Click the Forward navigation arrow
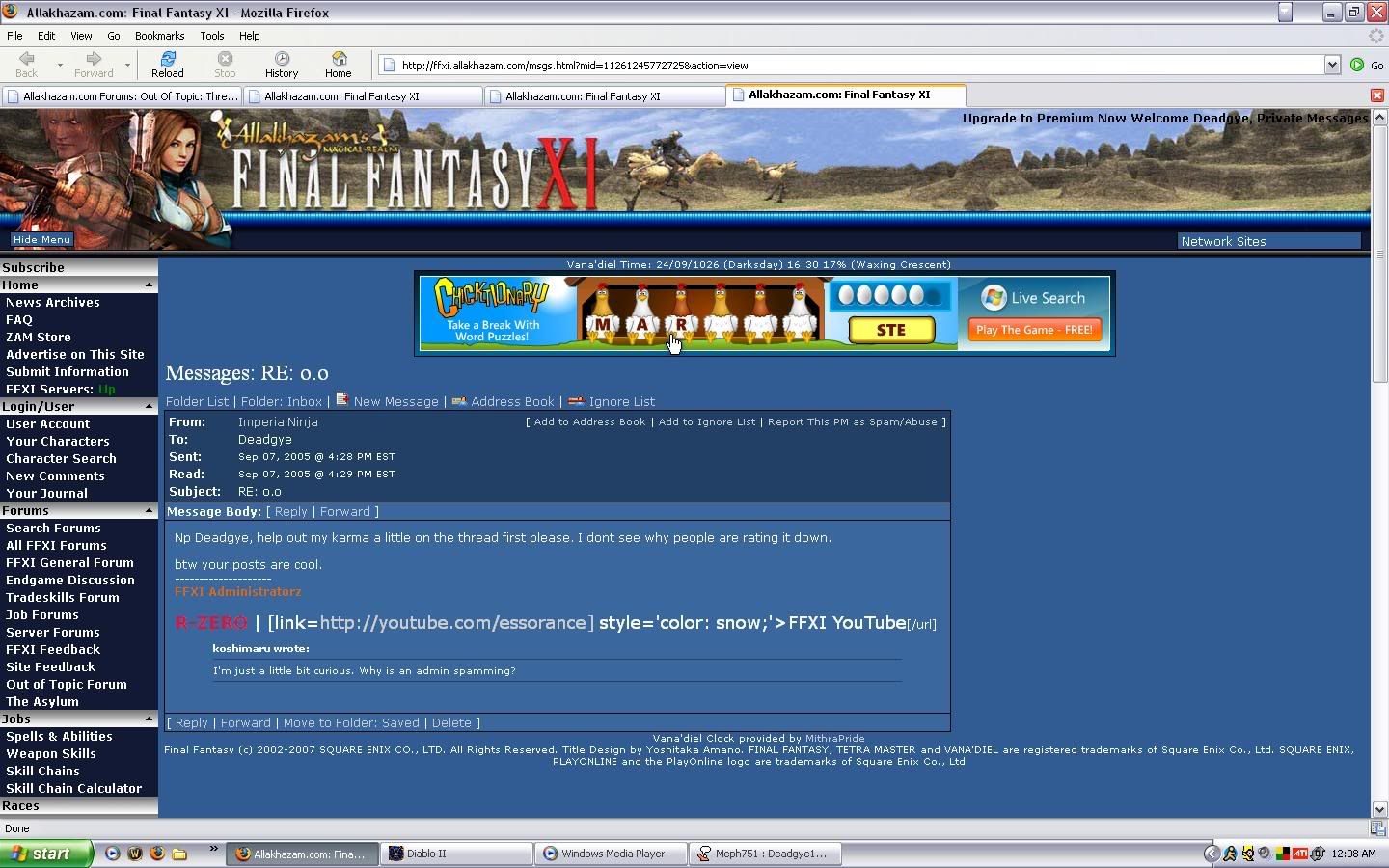 [94, 65]
